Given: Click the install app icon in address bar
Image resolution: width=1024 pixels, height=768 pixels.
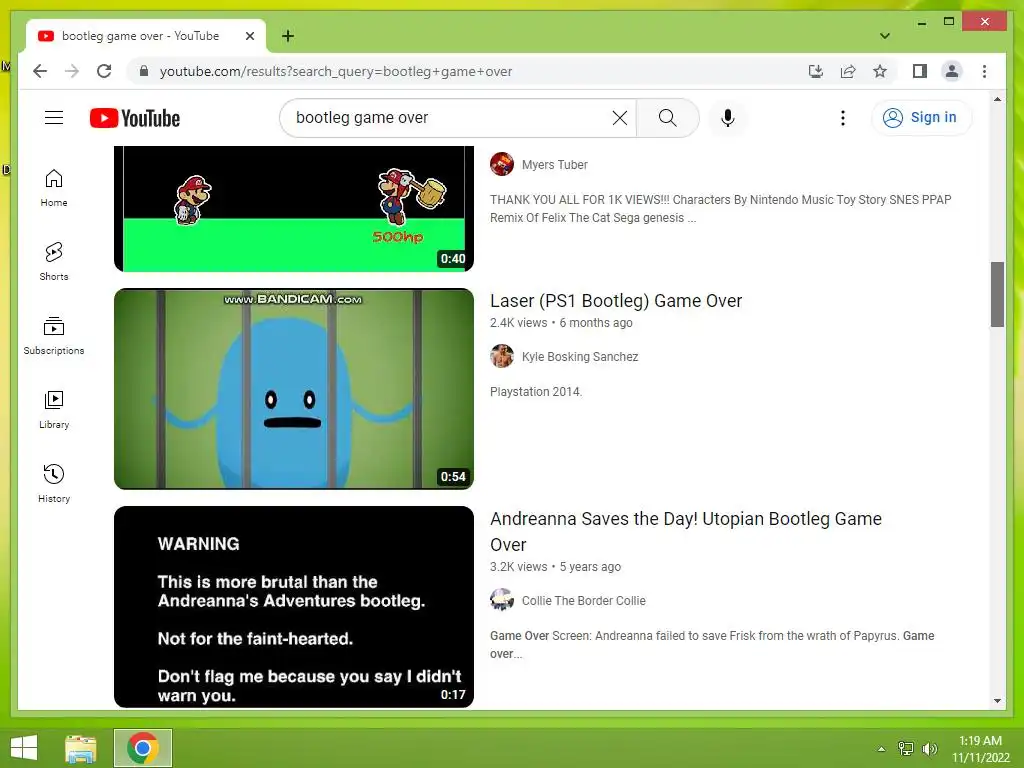Looking at the screenshot, I should pyautogui.click(x=816, y=71).
